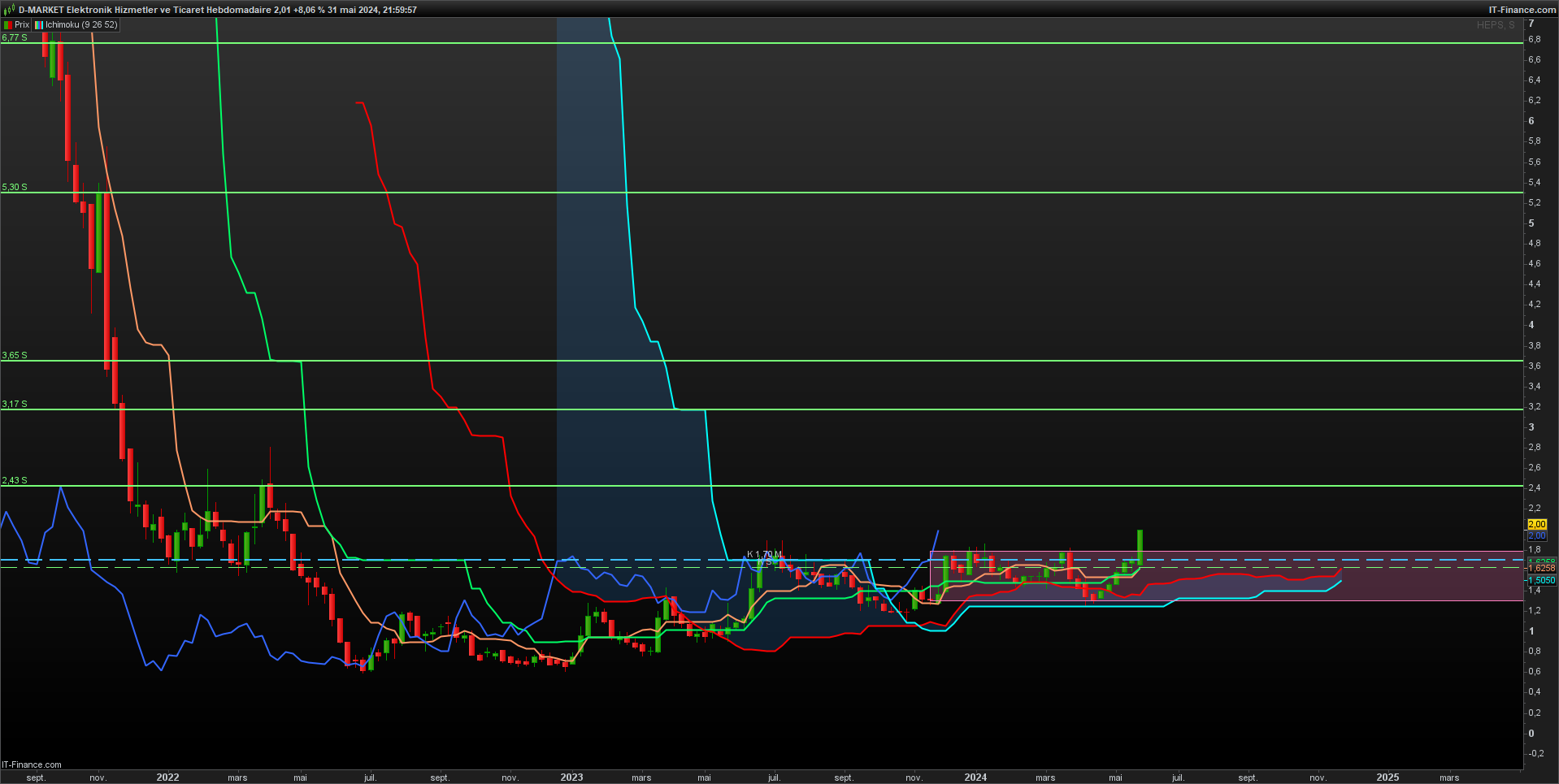Viewport: 1559px width, 784px height.
Task: Open the Prix price settings label
Action: [22, 25]
